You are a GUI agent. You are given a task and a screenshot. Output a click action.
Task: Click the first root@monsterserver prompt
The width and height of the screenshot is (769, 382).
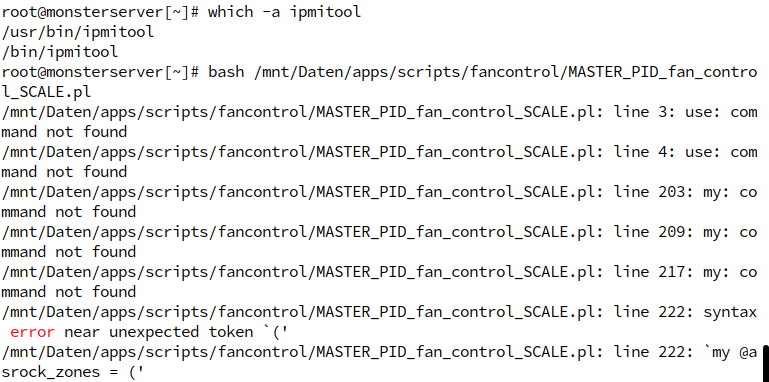coord(100,12)
